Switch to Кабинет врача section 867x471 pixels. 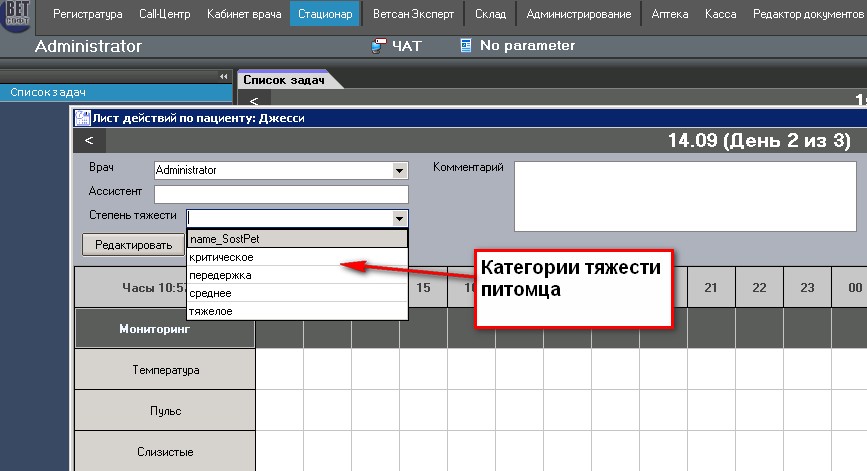[244, 14]
